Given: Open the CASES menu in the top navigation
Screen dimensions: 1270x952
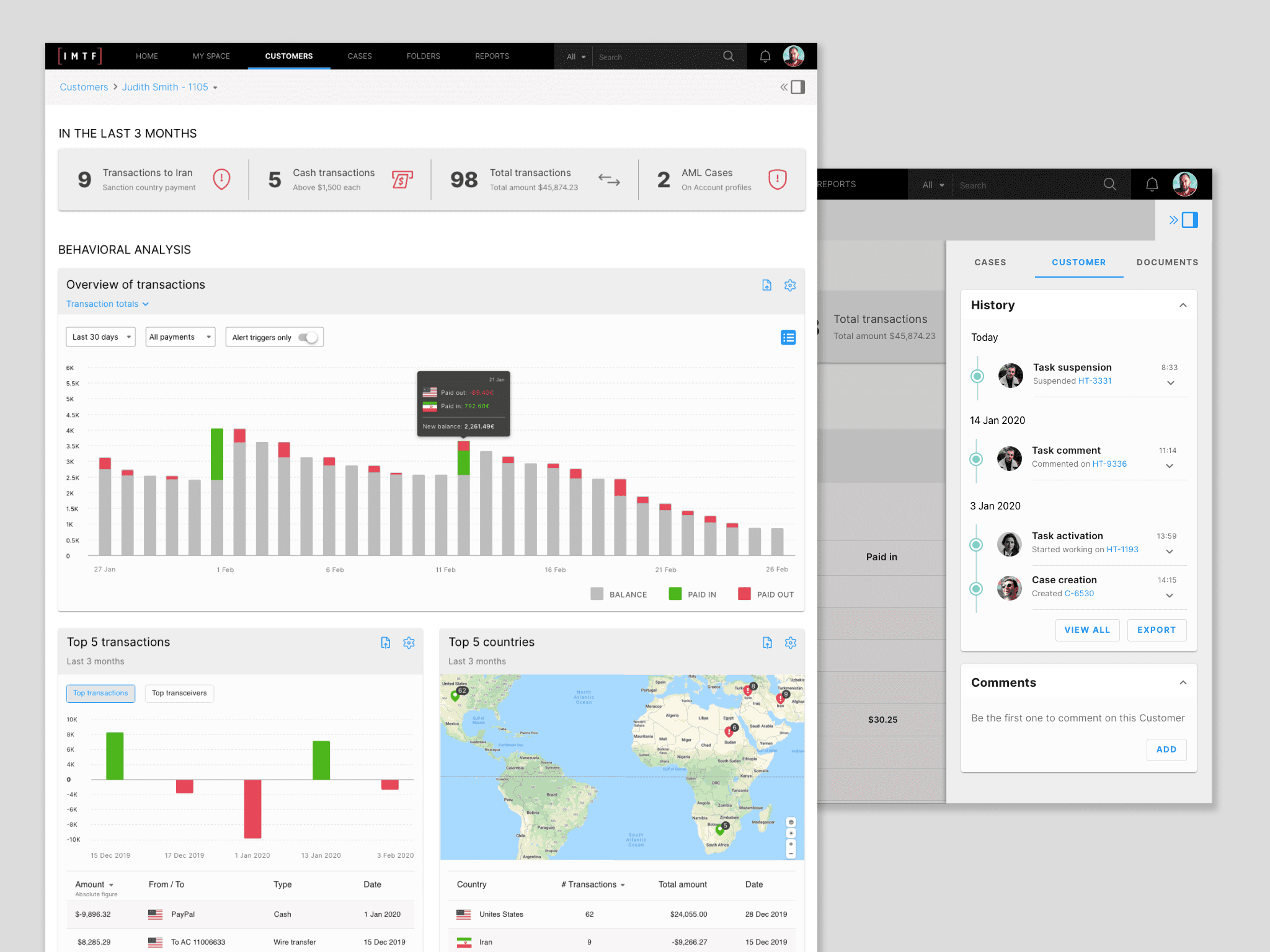Looking at the screenshot, I should click(x=360, y=56).
